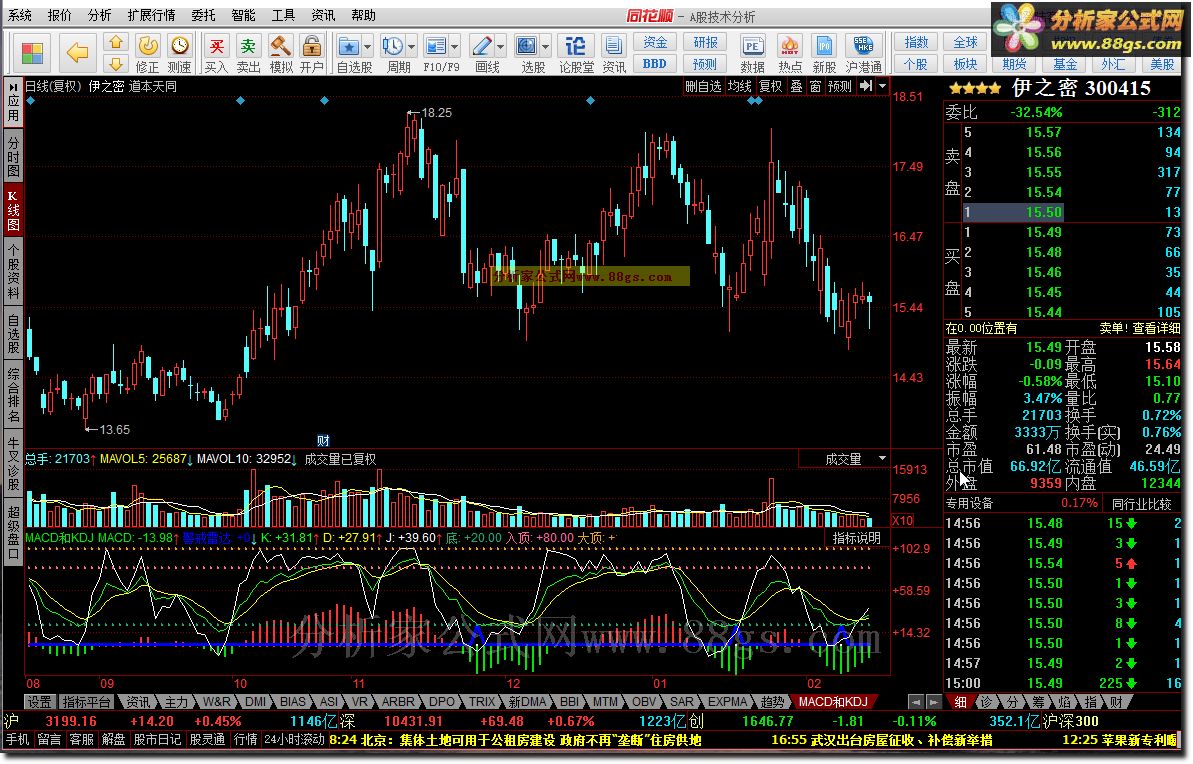
Task: Click the yellow back arrow icon
Action: pyautogui.click(x=77, y=53)
